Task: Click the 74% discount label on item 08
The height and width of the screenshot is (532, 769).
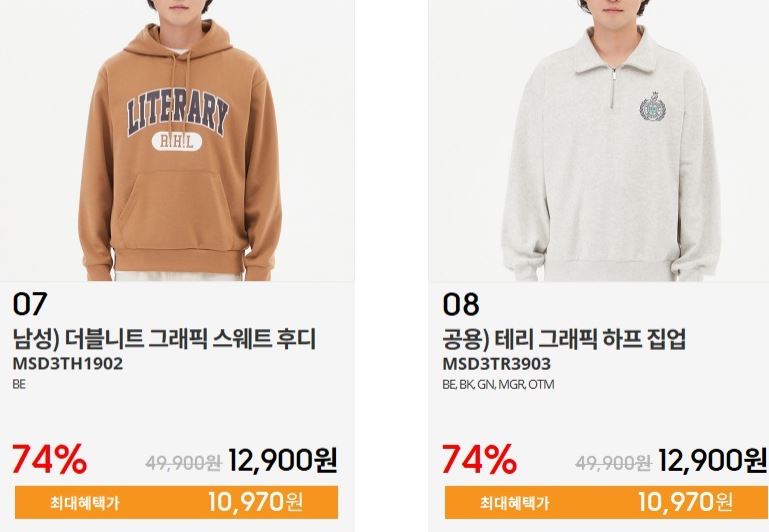Action: pos(479,459)
